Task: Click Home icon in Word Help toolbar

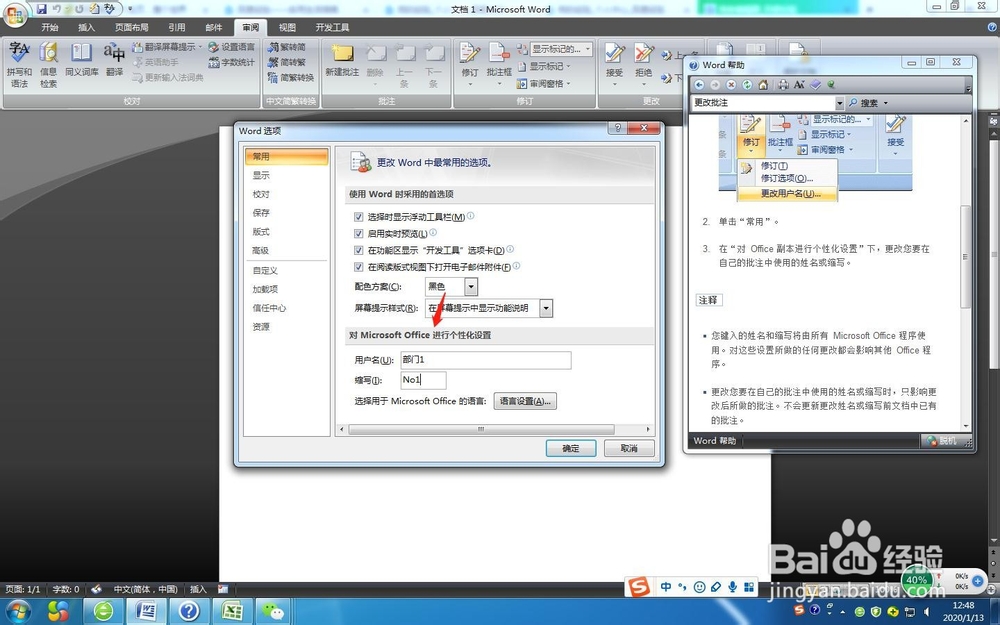Action: tap(763, 85)
